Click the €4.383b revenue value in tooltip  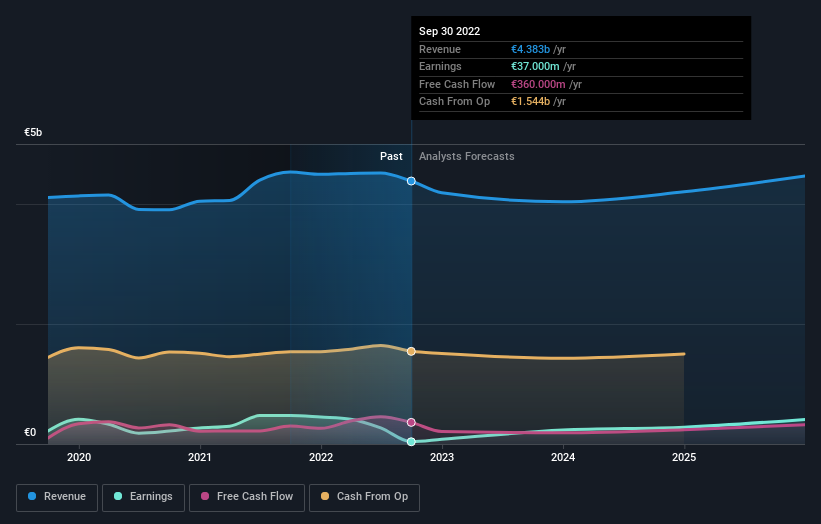click(530, 49)
